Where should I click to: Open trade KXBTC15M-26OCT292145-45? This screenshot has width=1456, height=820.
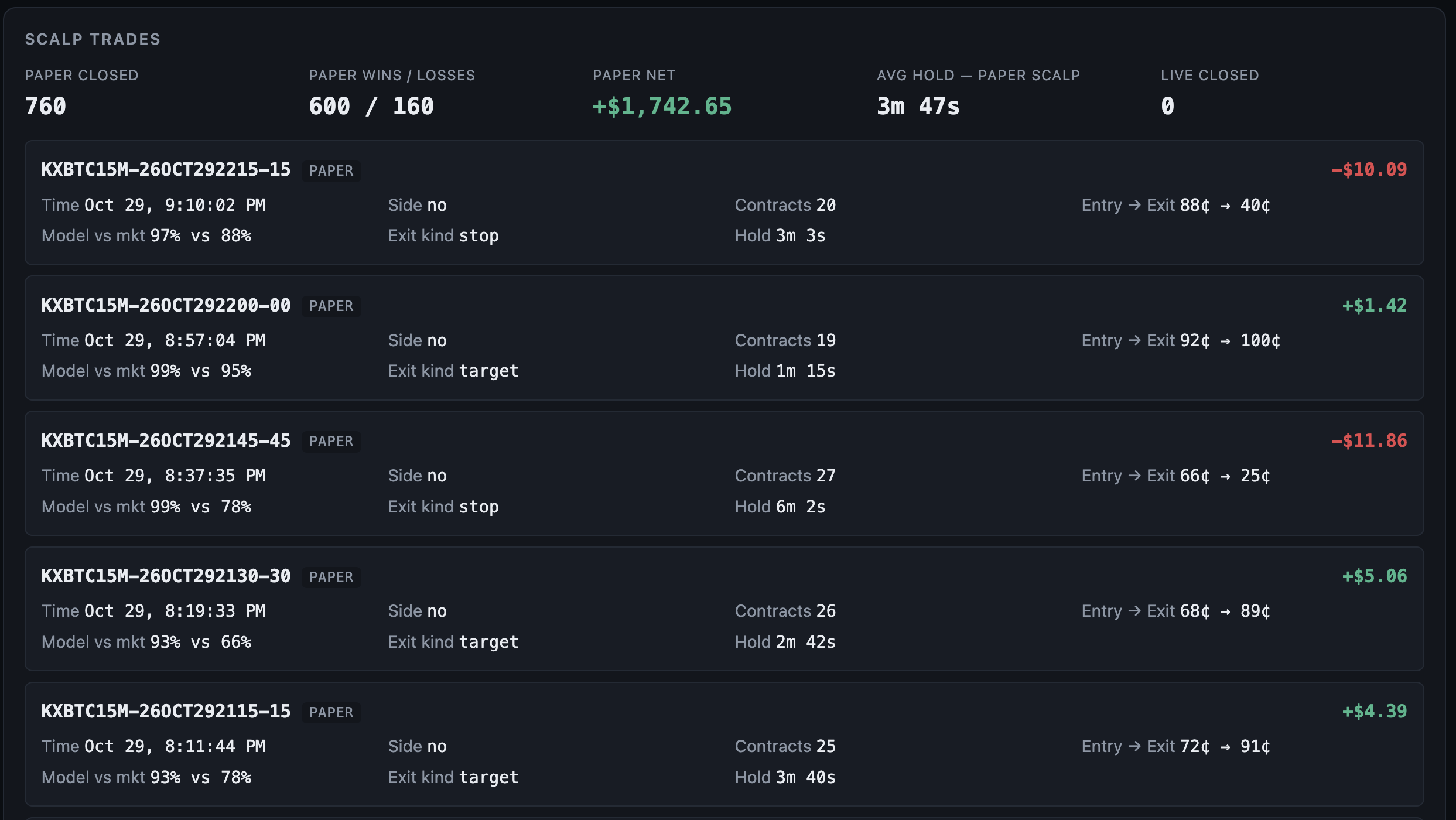pos(166,440)
